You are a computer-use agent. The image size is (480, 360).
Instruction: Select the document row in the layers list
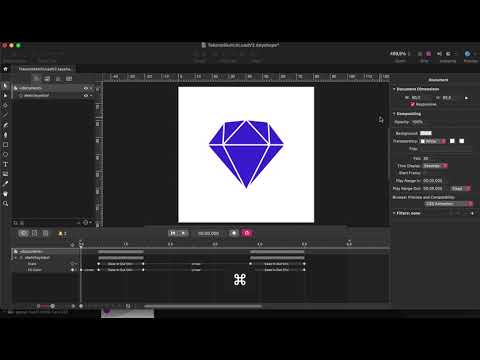point(53,88)
